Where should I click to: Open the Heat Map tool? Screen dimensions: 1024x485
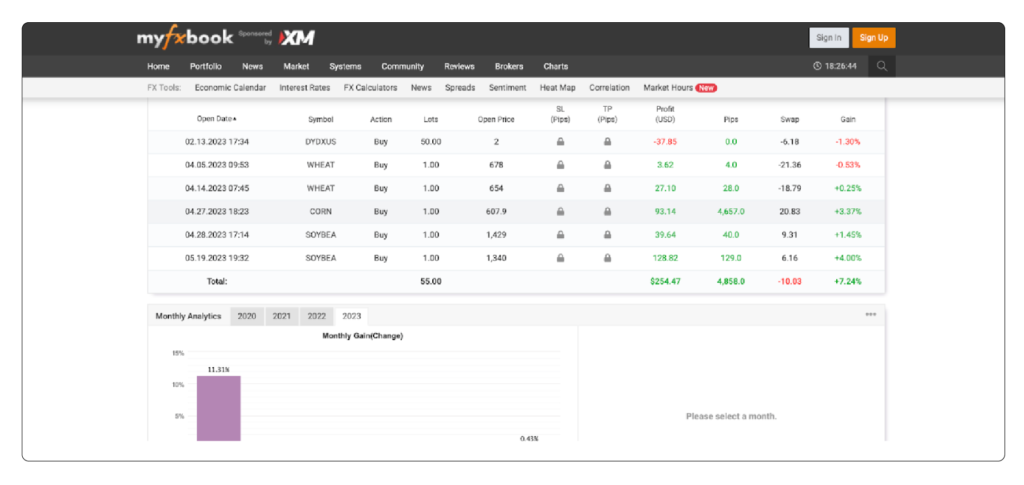click(x=557, y=88)
